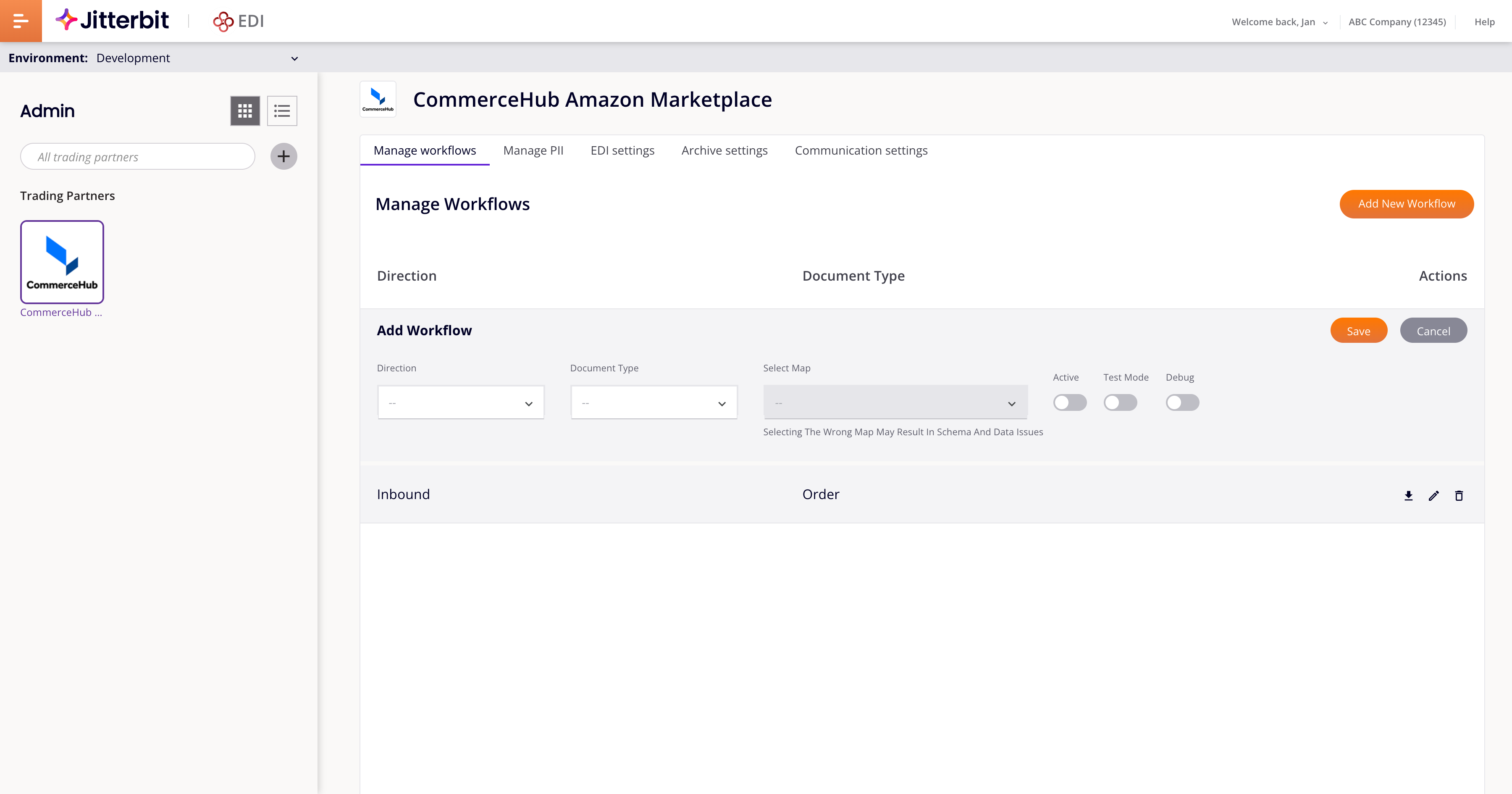Click the Add Trading Partner plus button
This screenshot has height=794, width=1512.
tap(283, 156)
